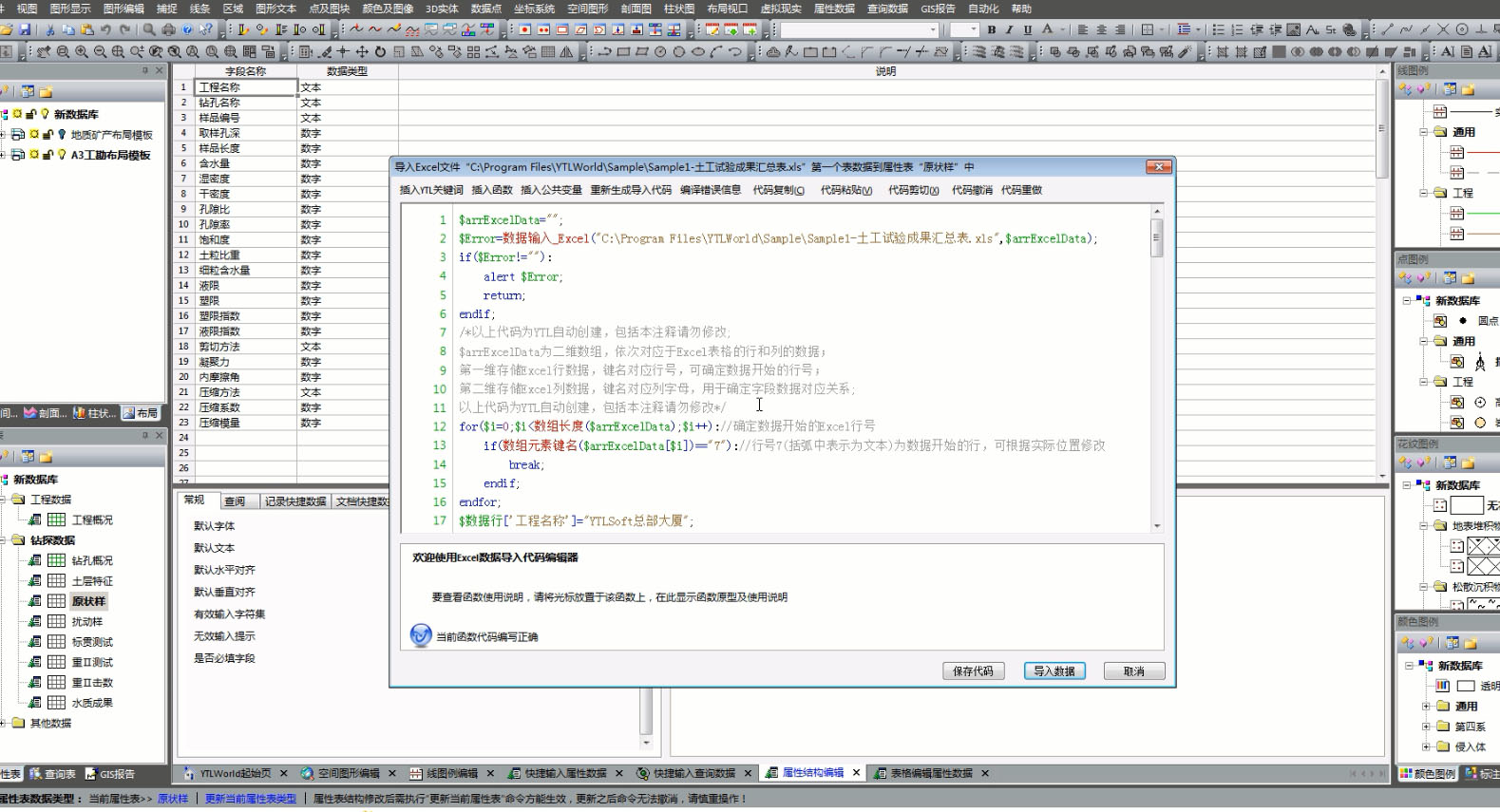
Task: Click the mirror triangles tool icon
Action: (567, 51)
